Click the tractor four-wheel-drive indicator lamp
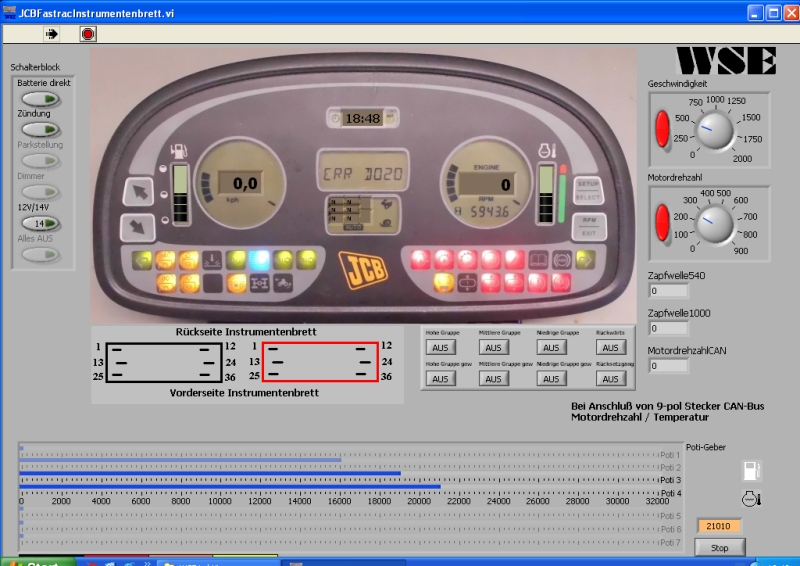 click(283, 283)
